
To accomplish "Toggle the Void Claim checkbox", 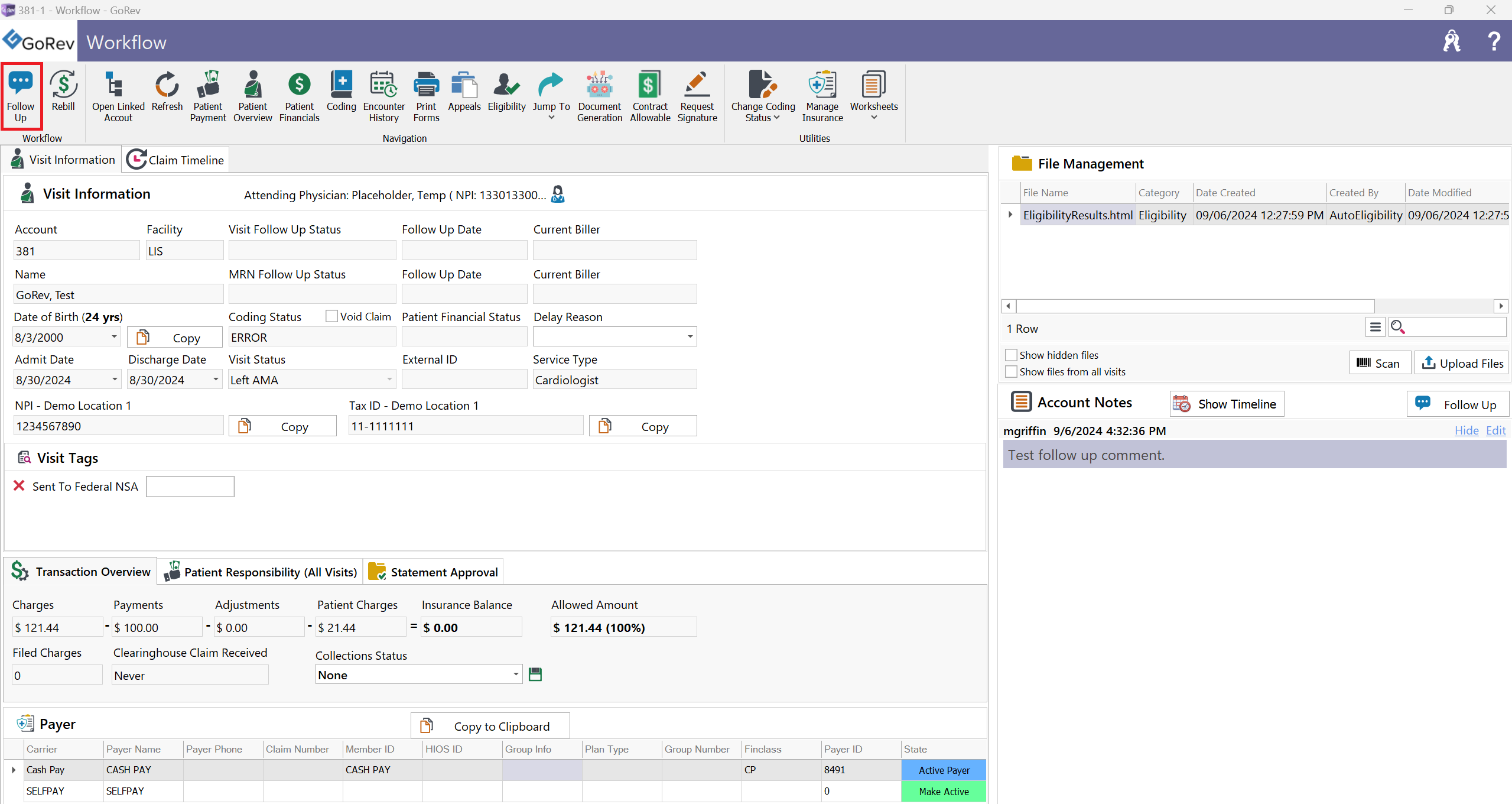I will [332, 316].
